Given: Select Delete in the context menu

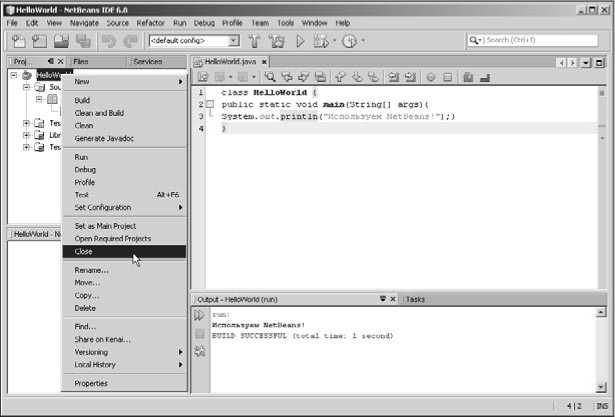Looking at the screenshot, I should (124, 308).
